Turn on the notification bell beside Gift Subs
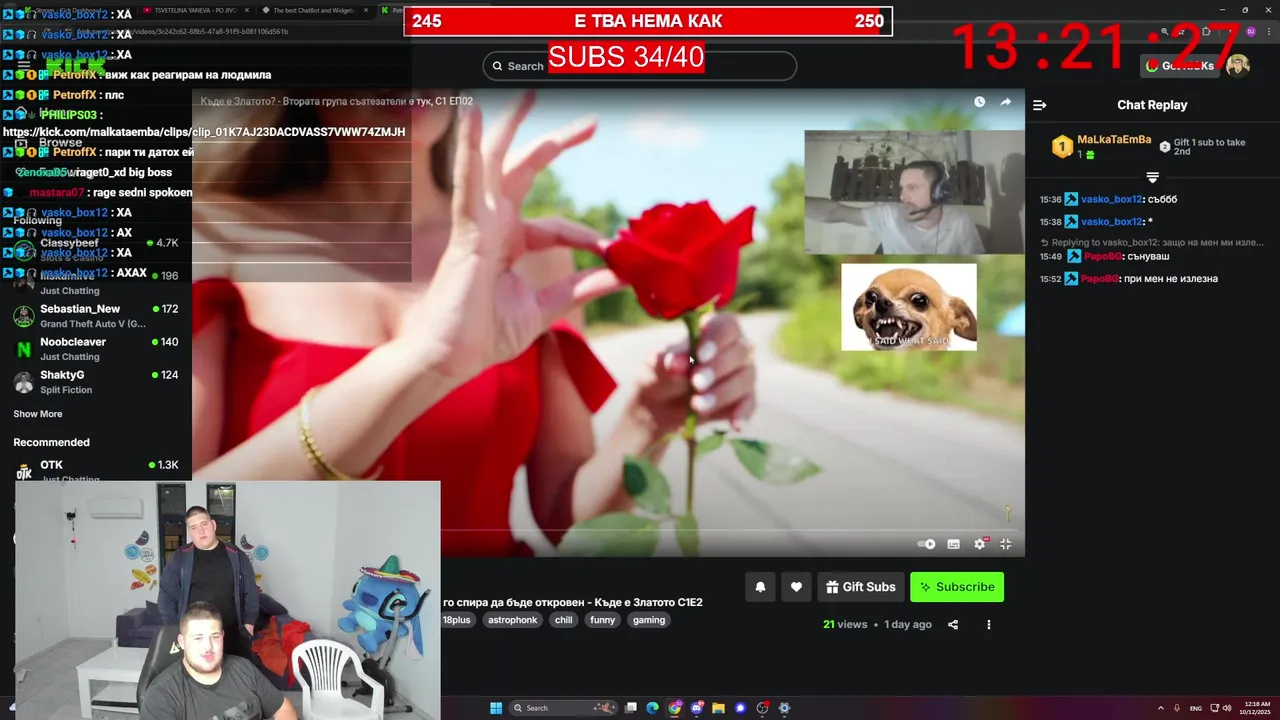The width and height of the screenshot is (1280, 720). tap(760, 587)
